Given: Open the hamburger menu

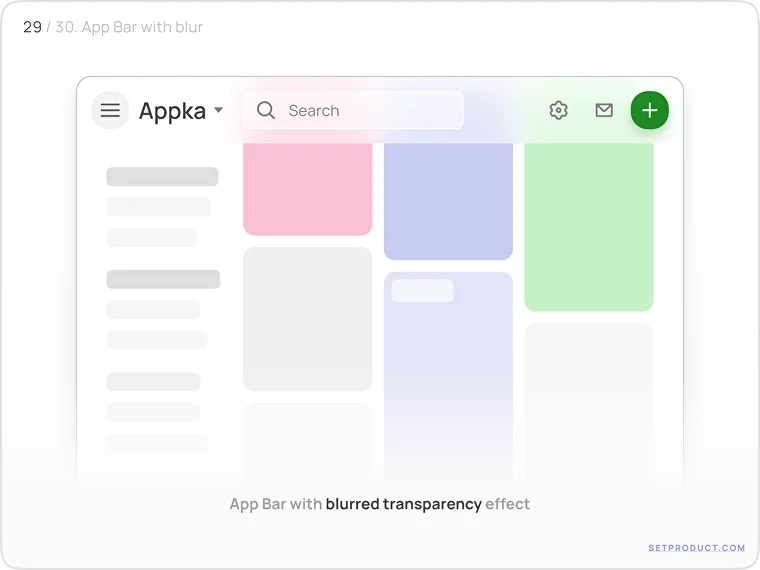Looking at the screenshot, I should point(110,110).
